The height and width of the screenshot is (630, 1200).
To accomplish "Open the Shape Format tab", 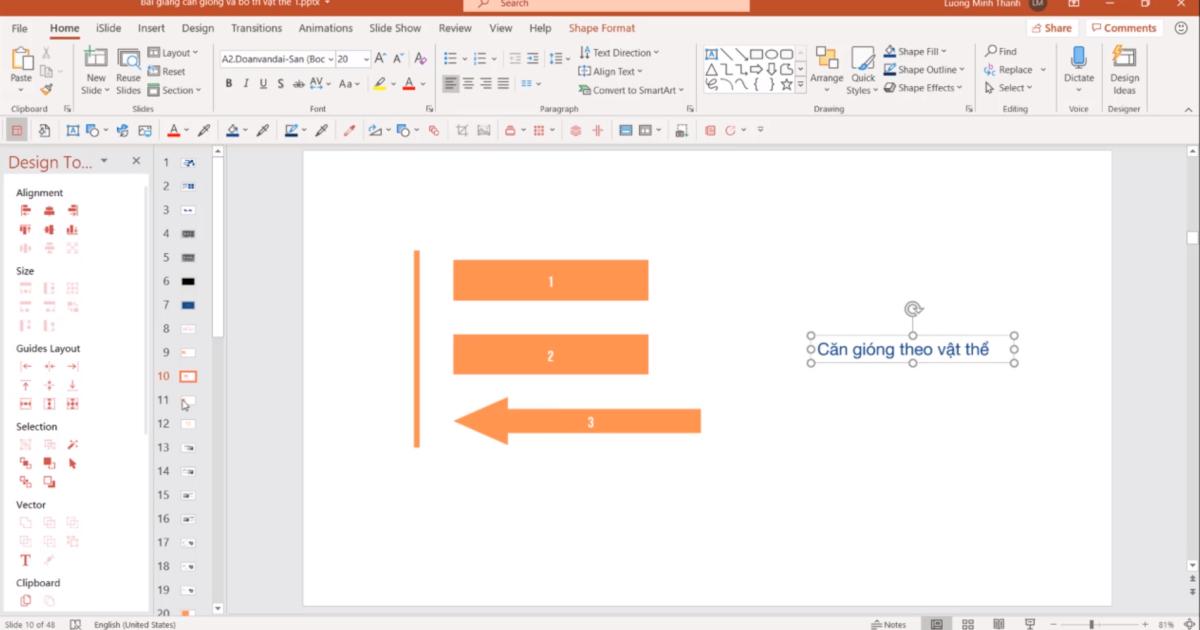I will tap(601, 29).
